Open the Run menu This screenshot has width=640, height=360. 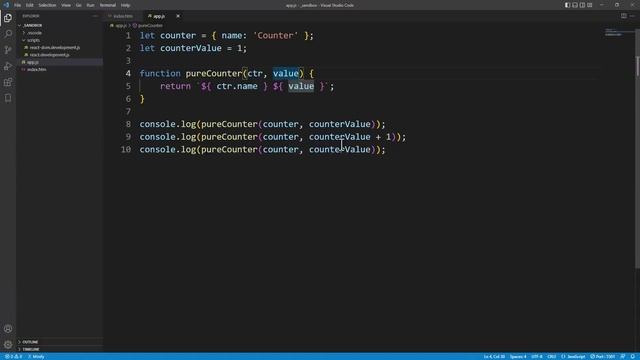[91, 5]
